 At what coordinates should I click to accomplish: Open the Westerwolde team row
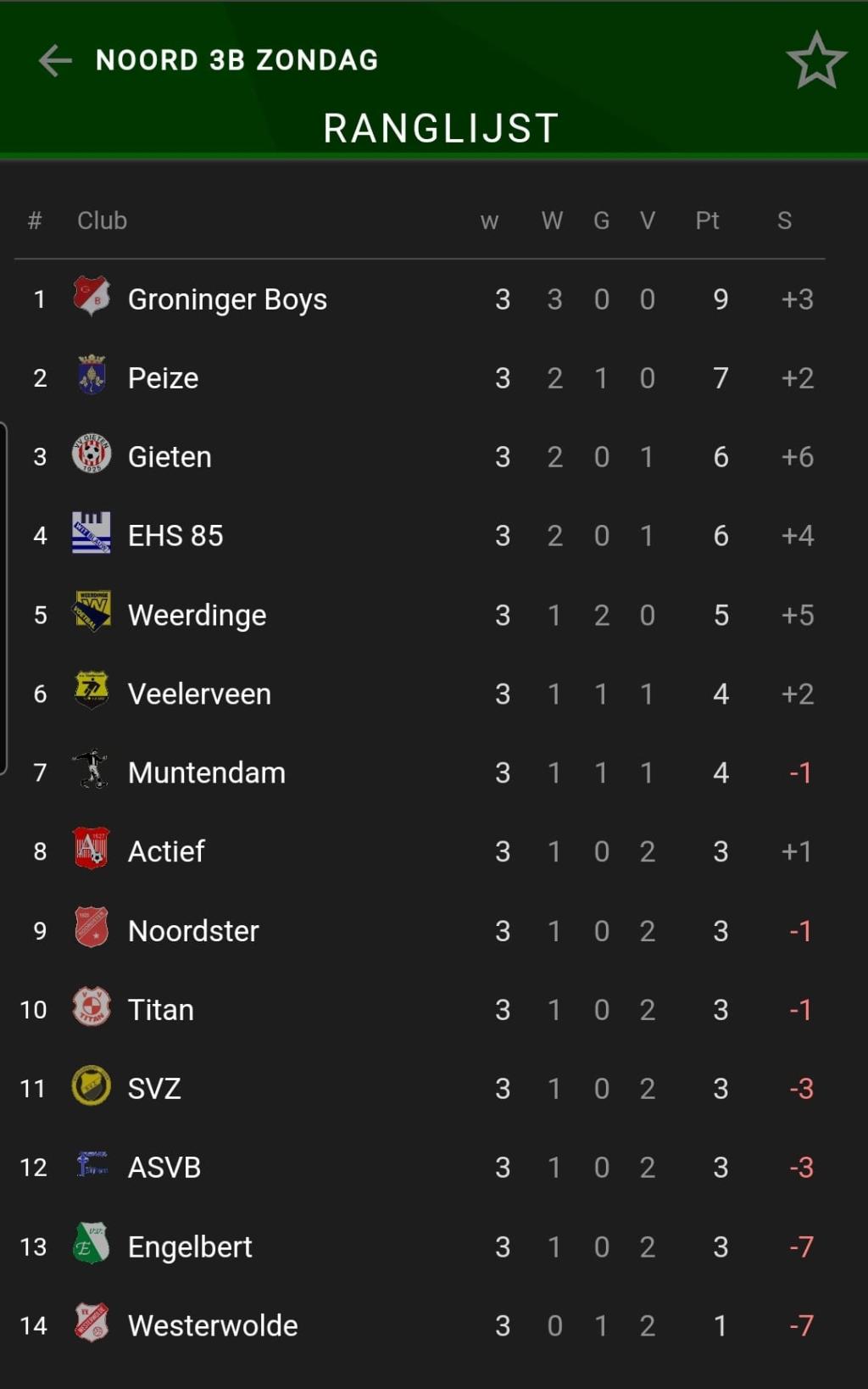coord(420,1325)
